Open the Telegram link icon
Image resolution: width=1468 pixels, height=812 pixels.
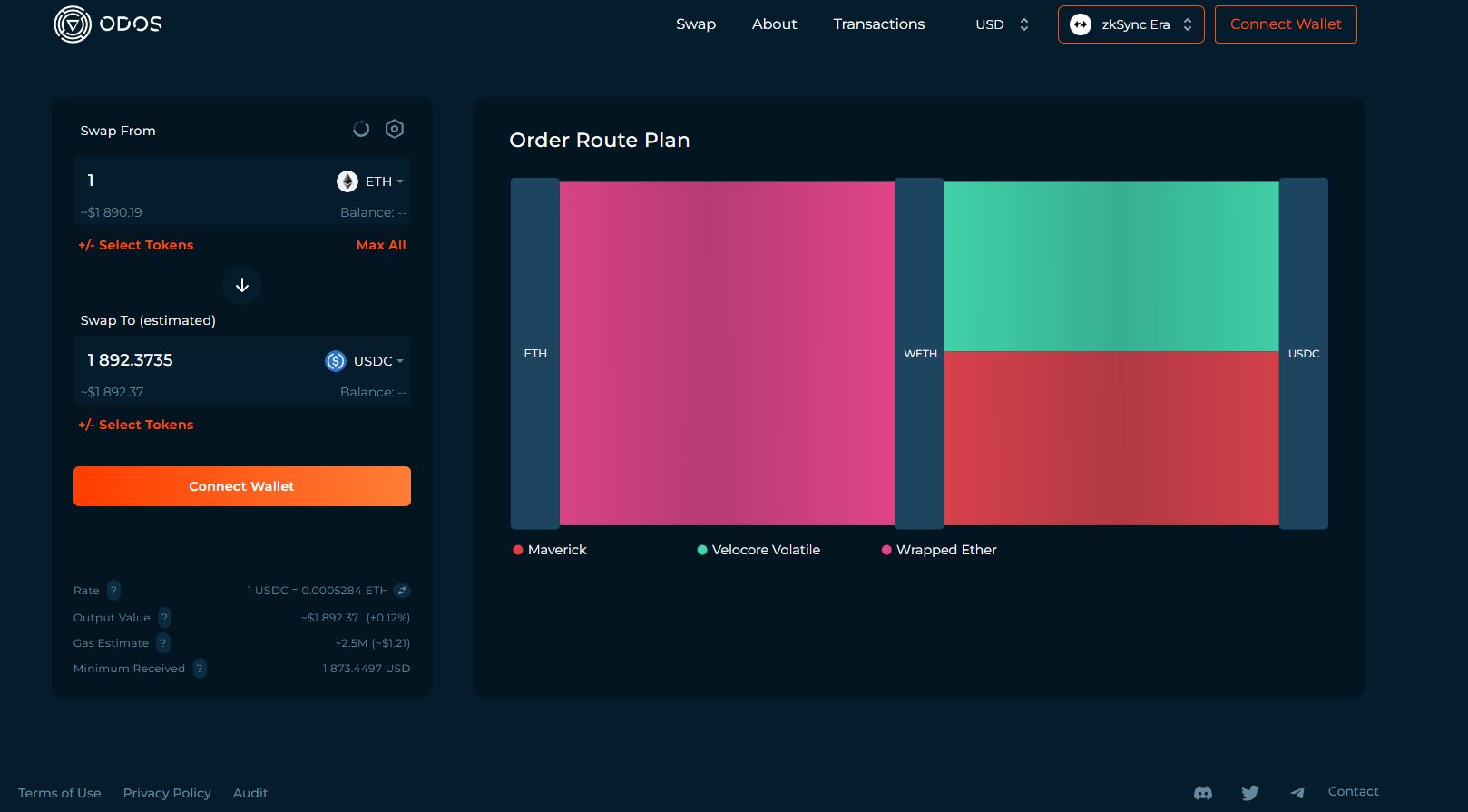[x=1297, y=793]
